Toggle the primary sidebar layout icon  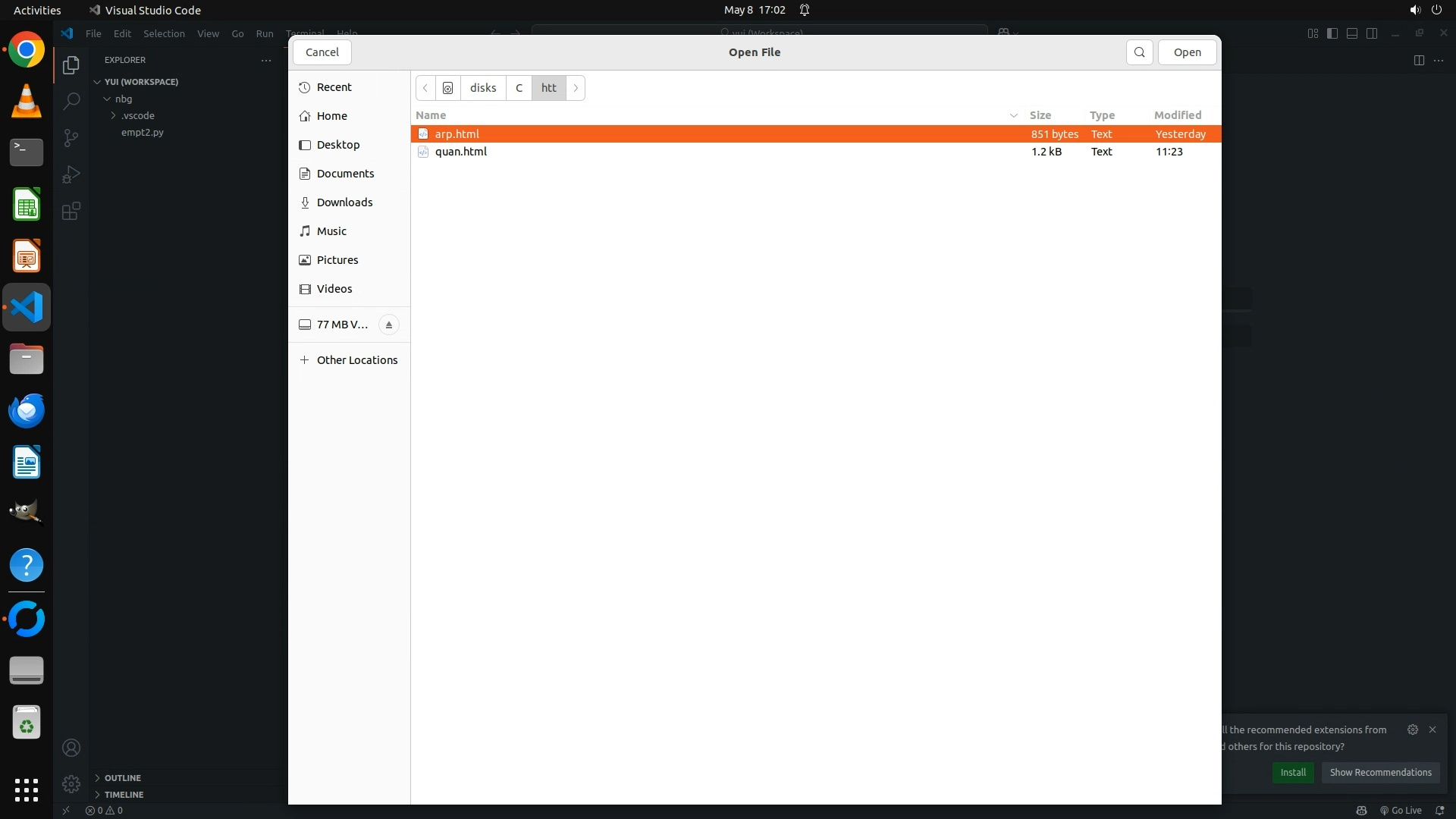click(x=1332, y=33)
